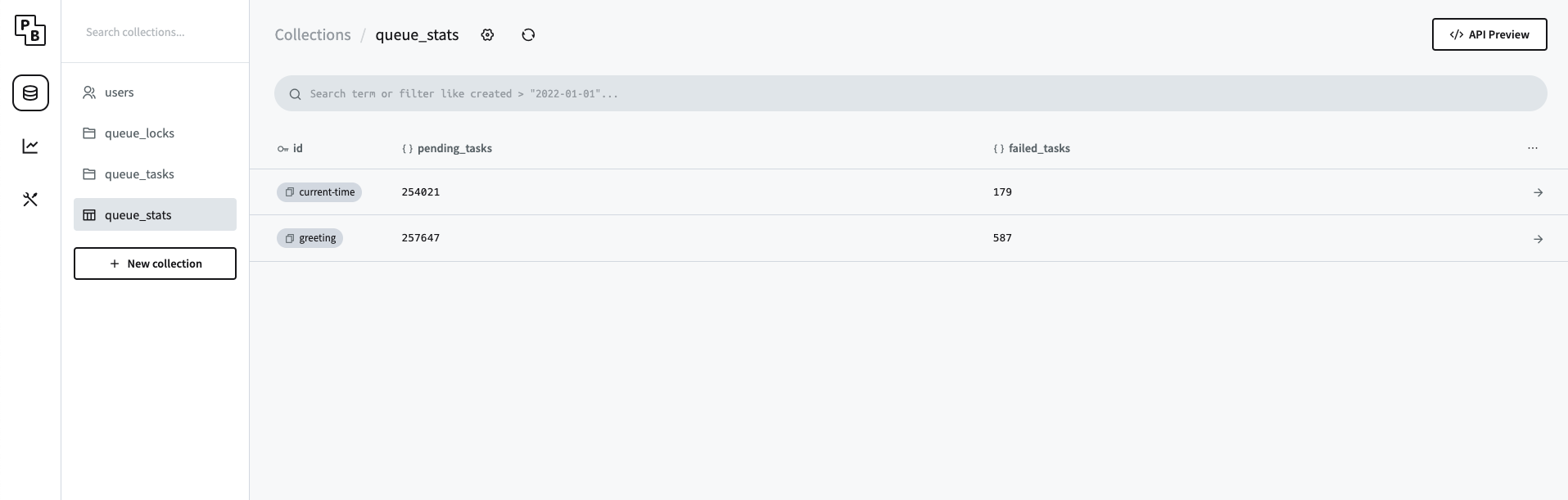1568x500 pixels.
Task: Focus the Search collections field
Action: [155, 32]
